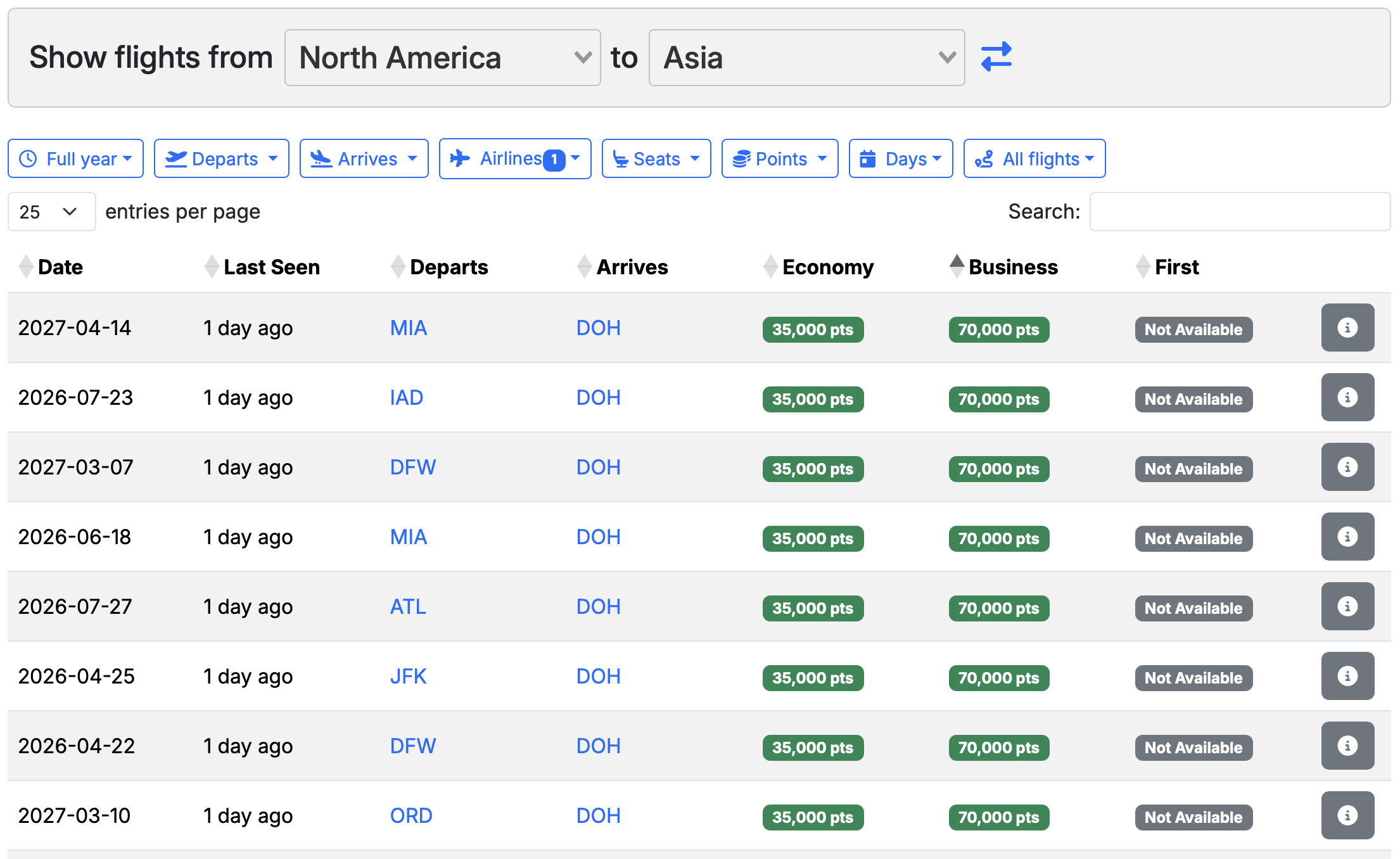Swap origin and destination regions

(996, 57)
